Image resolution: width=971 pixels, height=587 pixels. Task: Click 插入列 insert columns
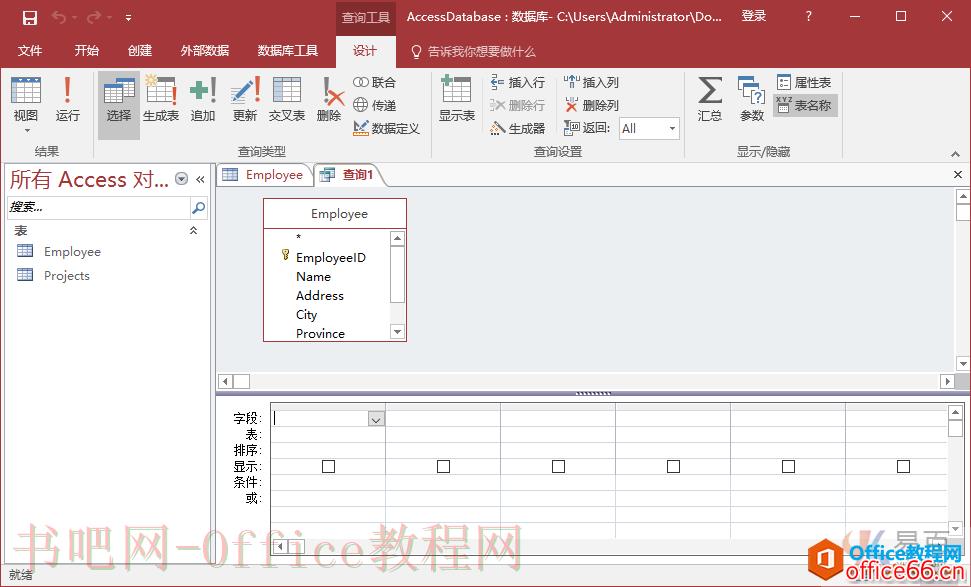(591, 82)
